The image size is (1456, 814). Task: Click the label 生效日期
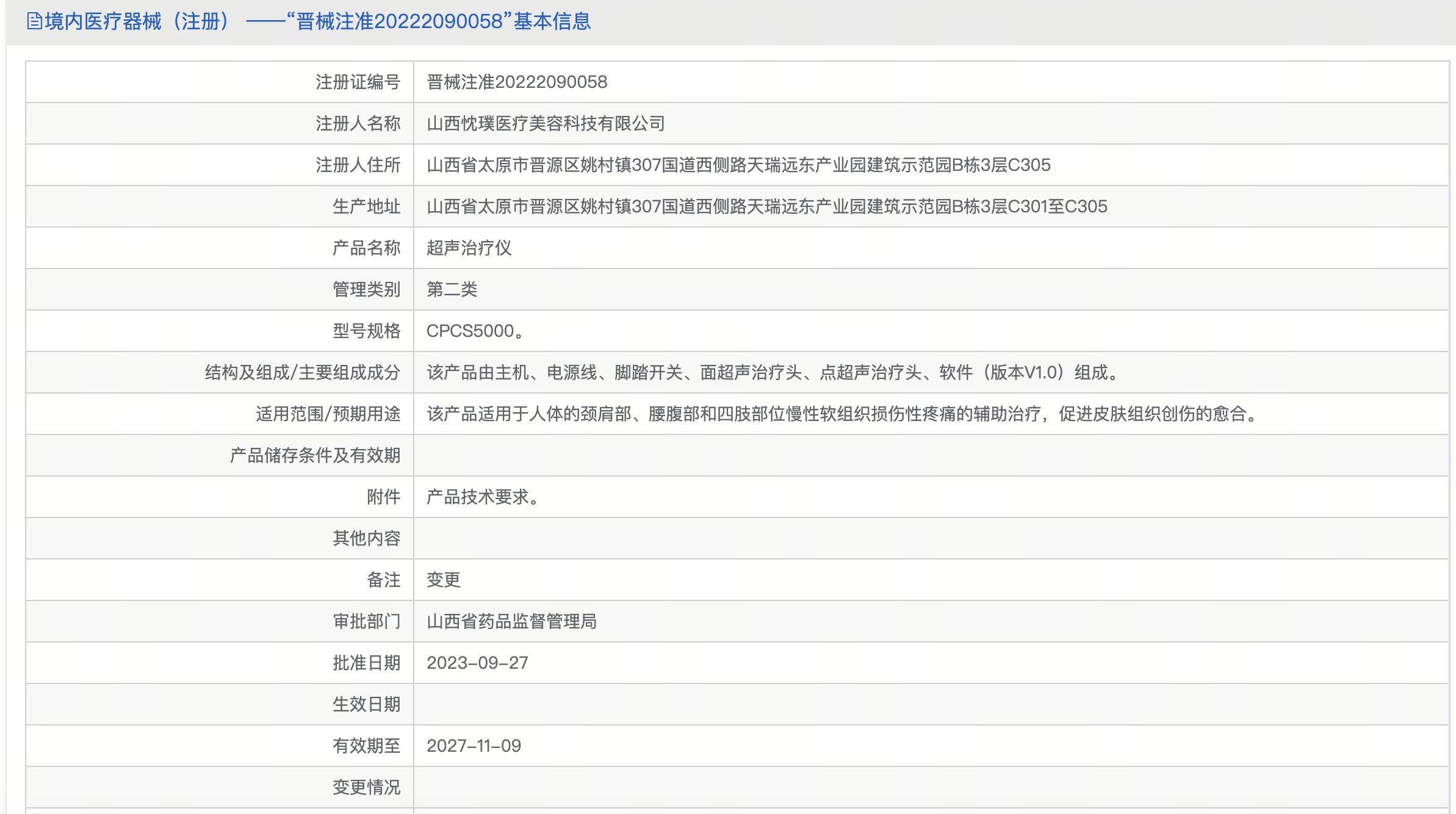tap(366, 704)
